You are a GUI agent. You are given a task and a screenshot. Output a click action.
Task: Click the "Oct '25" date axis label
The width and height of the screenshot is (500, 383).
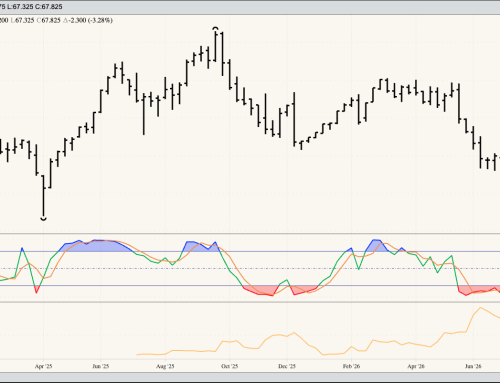pos(230,366)
